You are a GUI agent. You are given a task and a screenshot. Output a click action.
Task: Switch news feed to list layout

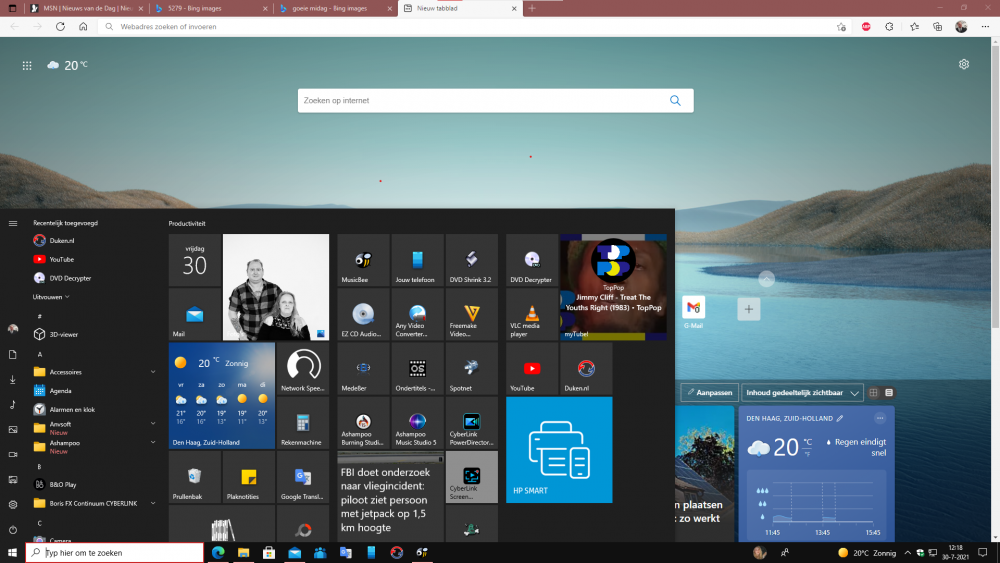pos(889,393)
